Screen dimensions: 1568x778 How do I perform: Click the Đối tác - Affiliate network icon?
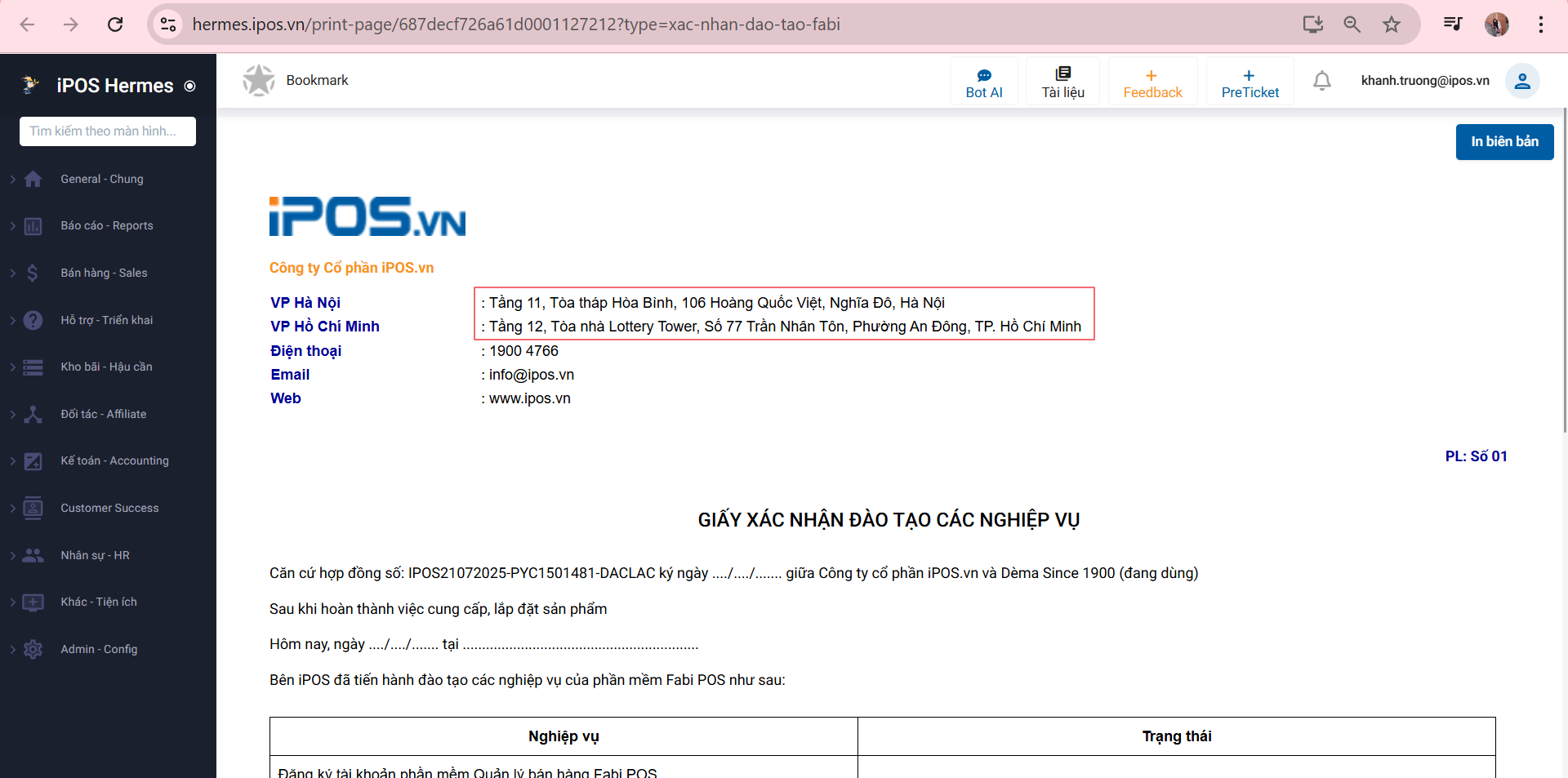coord(33,414)
